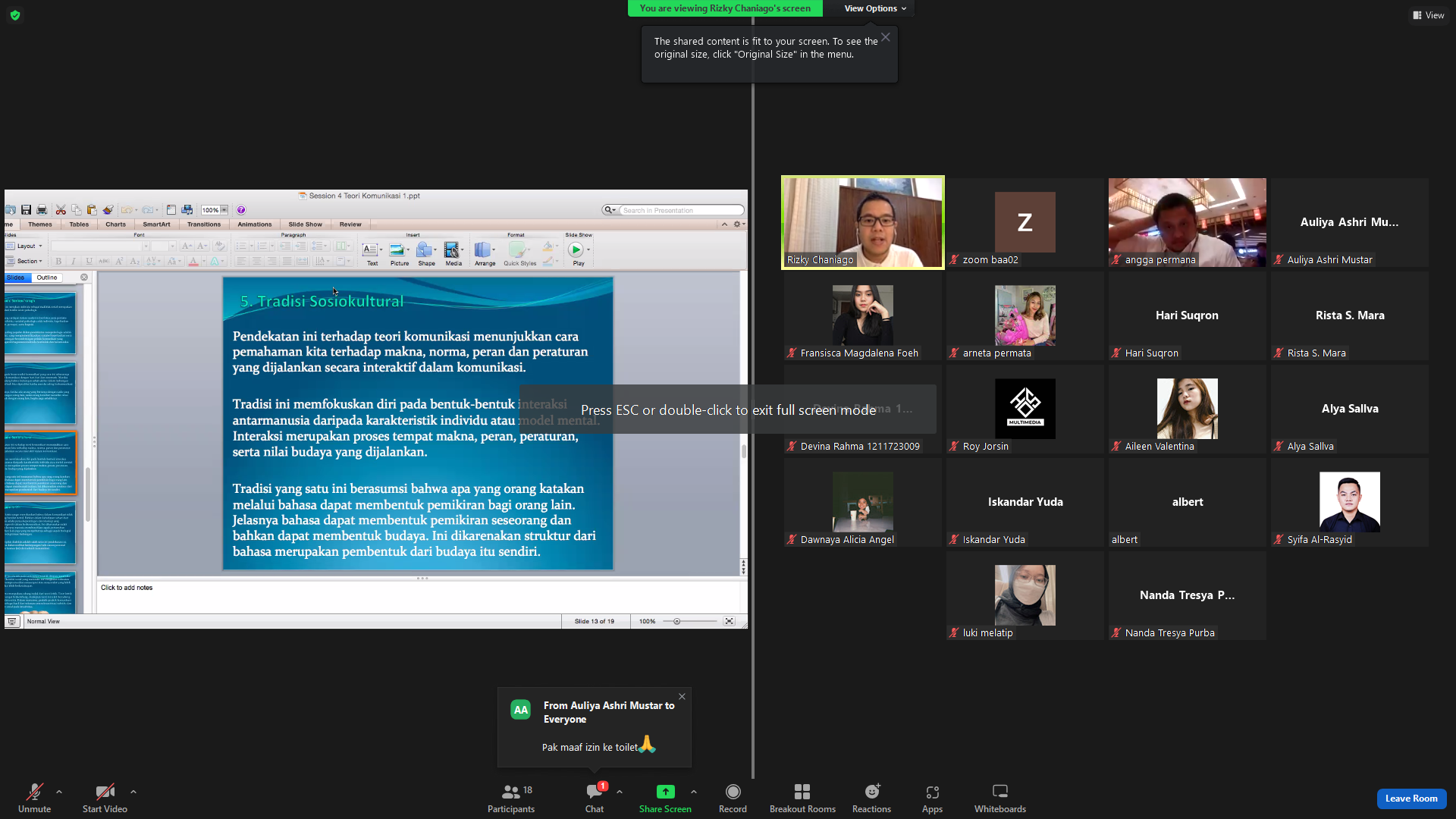Open Zoom Apps
Image resolution: width=1456 pixels, height=819 pixels.
click(932, 799)
